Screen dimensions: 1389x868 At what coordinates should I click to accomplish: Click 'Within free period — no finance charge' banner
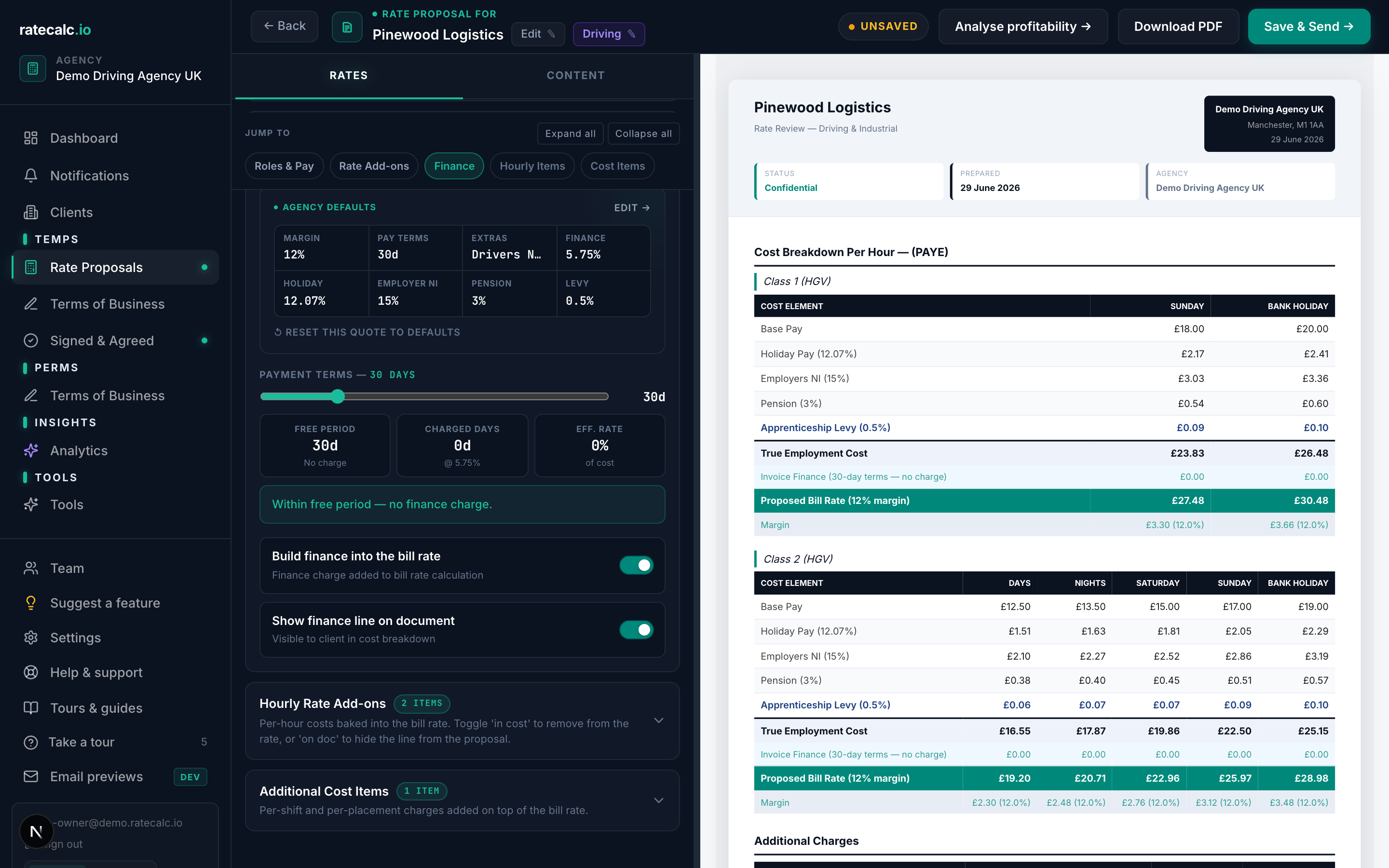point(462,504)
